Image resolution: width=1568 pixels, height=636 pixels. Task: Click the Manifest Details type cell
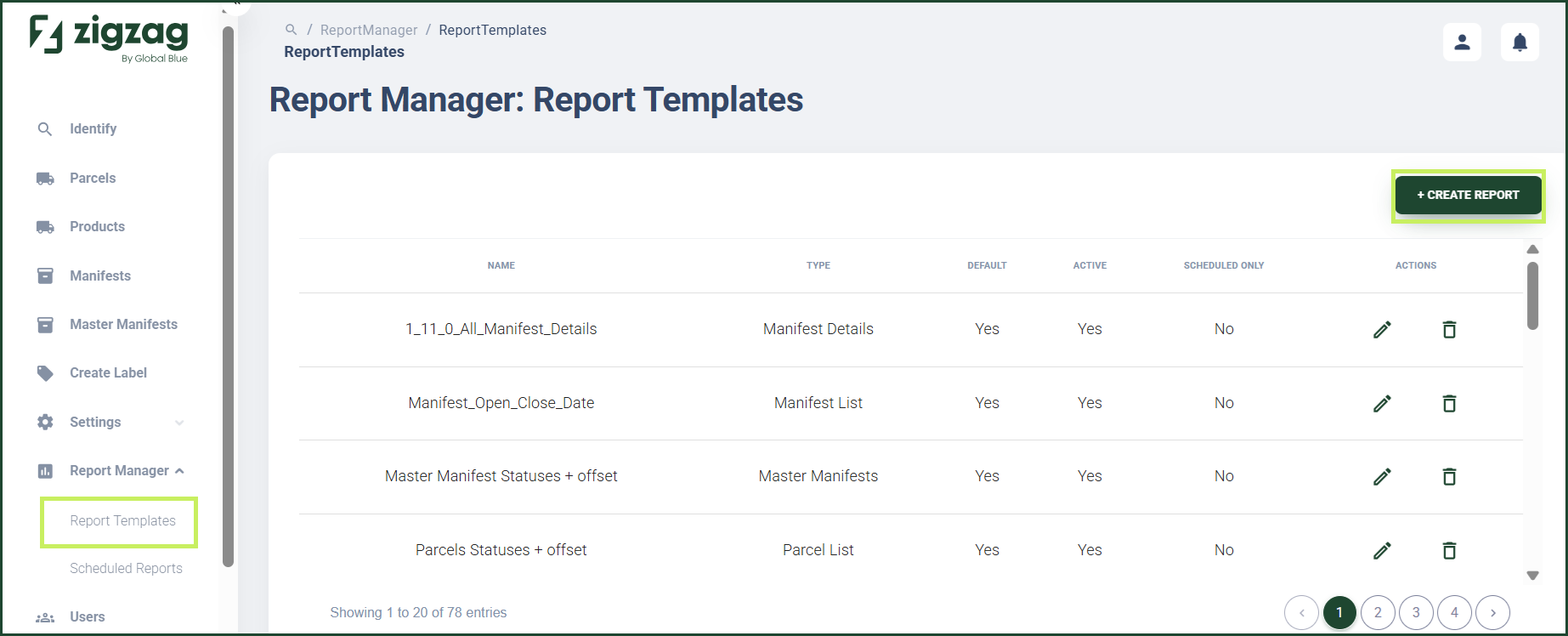click(x=818, y=329)
